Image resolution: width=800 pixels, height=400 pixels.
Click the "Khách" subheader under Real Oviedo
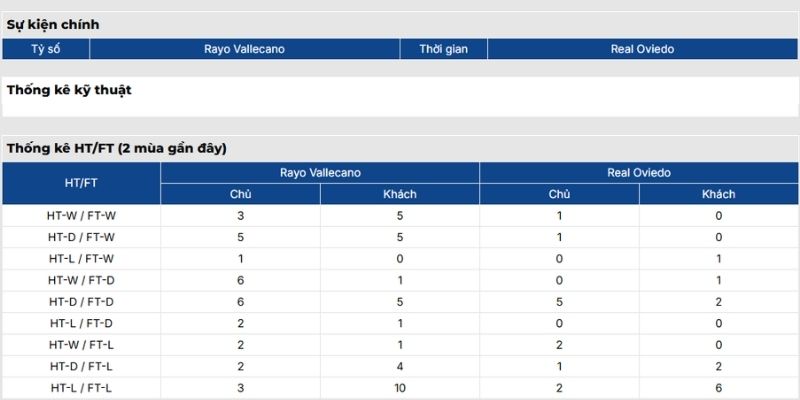(x=718, y=194)
